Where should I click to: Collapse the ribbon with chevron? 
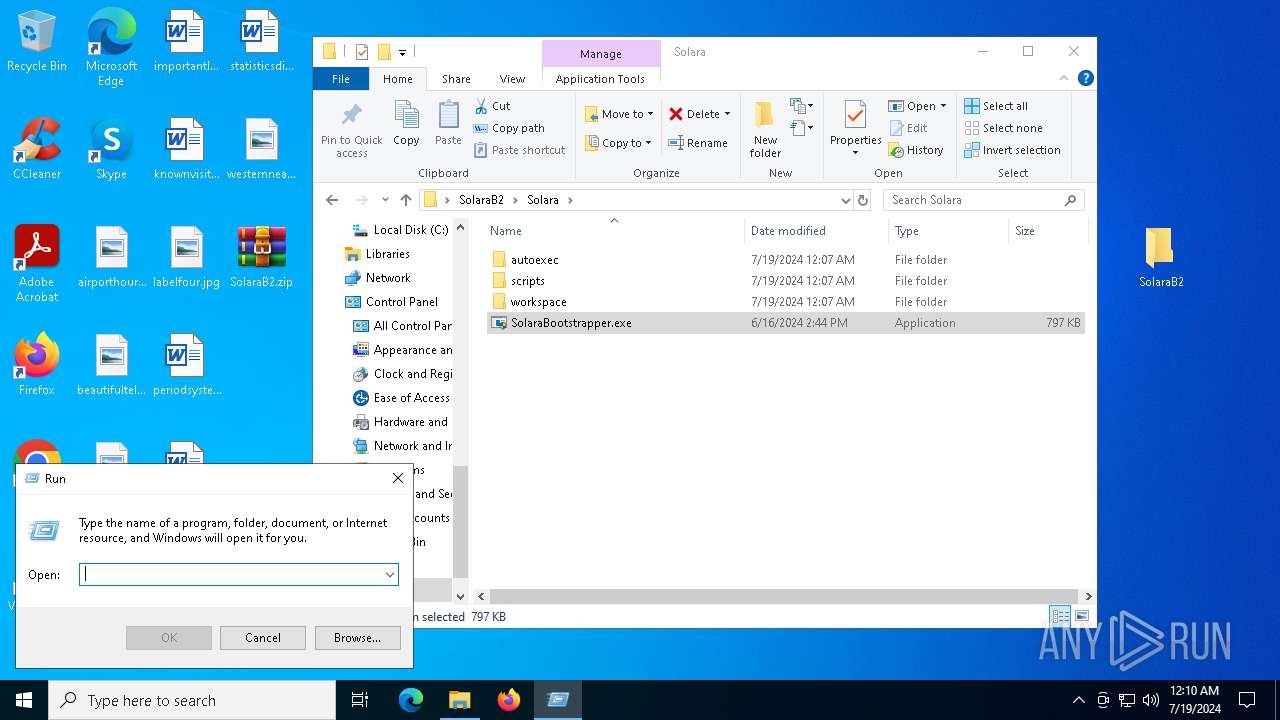click(x=1064, y=78)
